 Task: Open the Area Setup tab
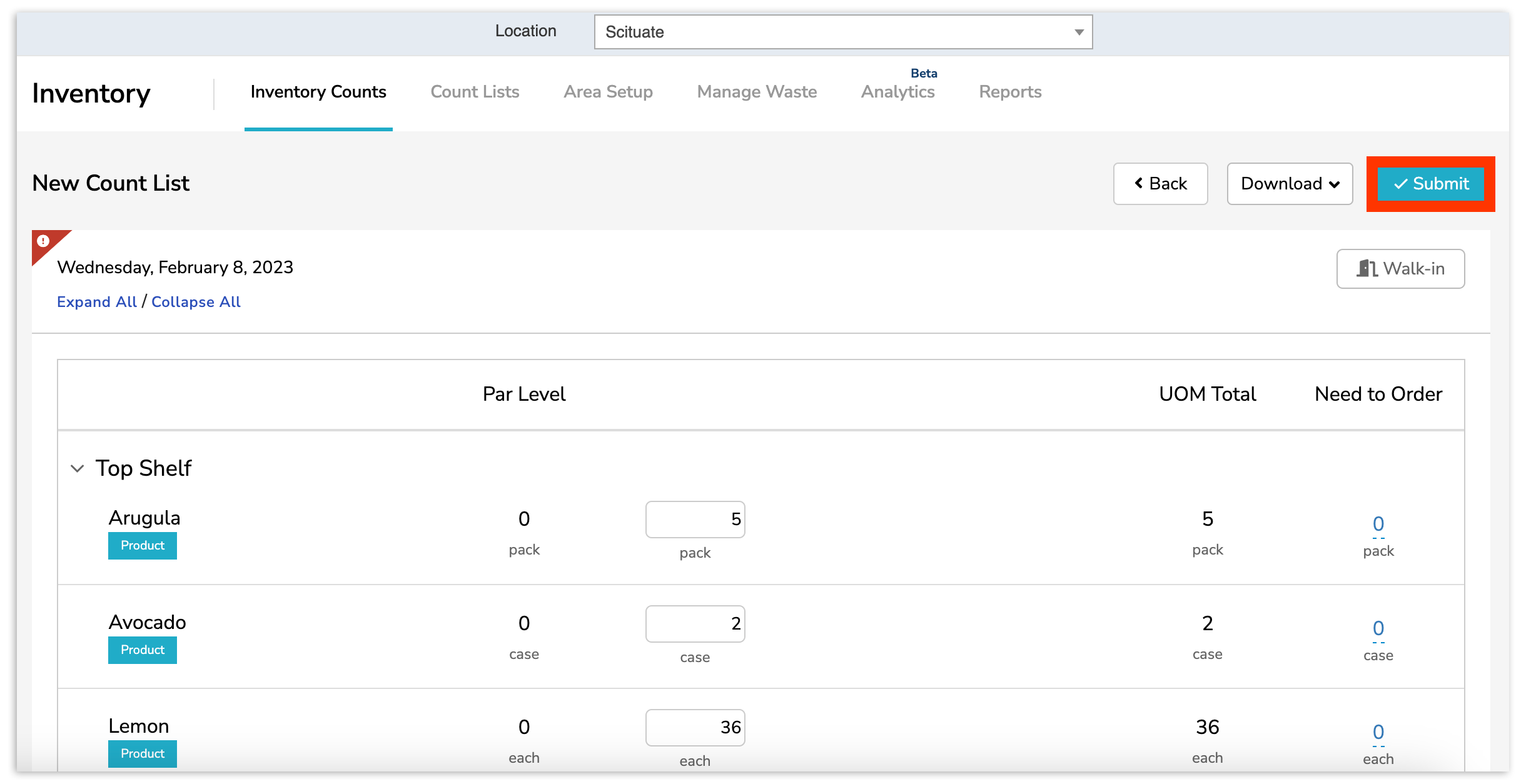608,92
